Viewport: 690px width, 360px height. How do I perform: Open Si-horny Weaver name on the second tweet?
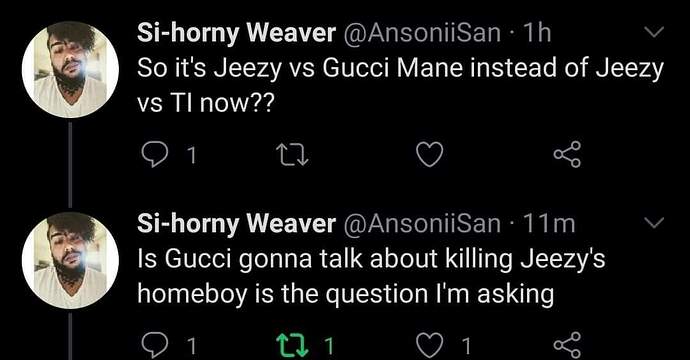[x=236, y=224]
